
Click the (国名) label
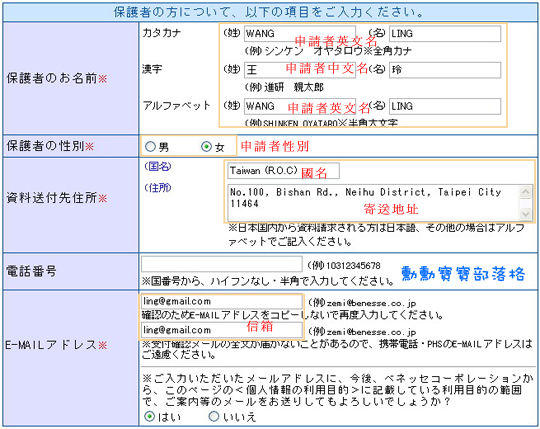[x=158, y=167]
